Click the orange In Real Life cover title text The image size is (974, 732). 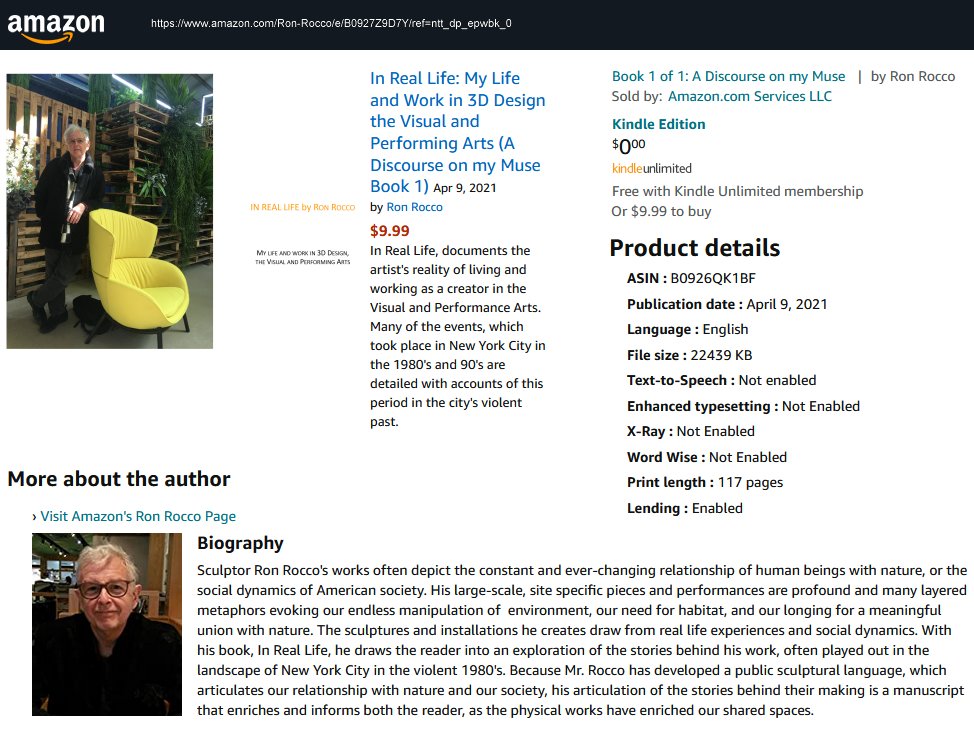(x=302, y=208)
